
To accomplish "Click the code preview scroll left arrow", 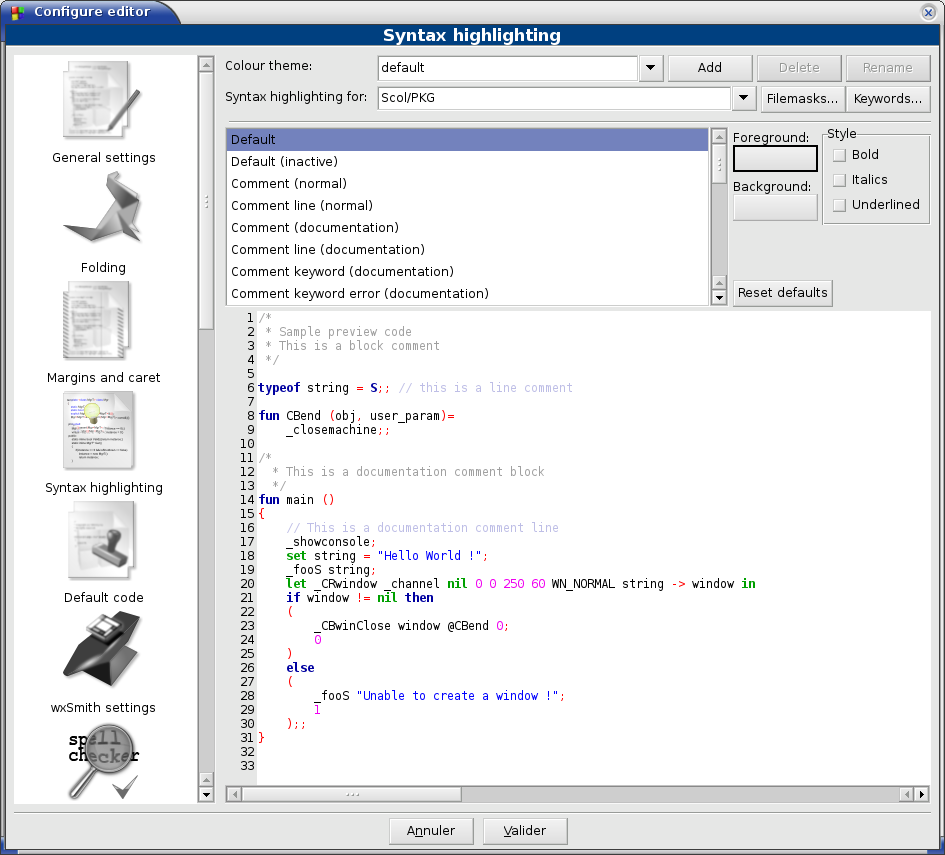I will [234, 795].
